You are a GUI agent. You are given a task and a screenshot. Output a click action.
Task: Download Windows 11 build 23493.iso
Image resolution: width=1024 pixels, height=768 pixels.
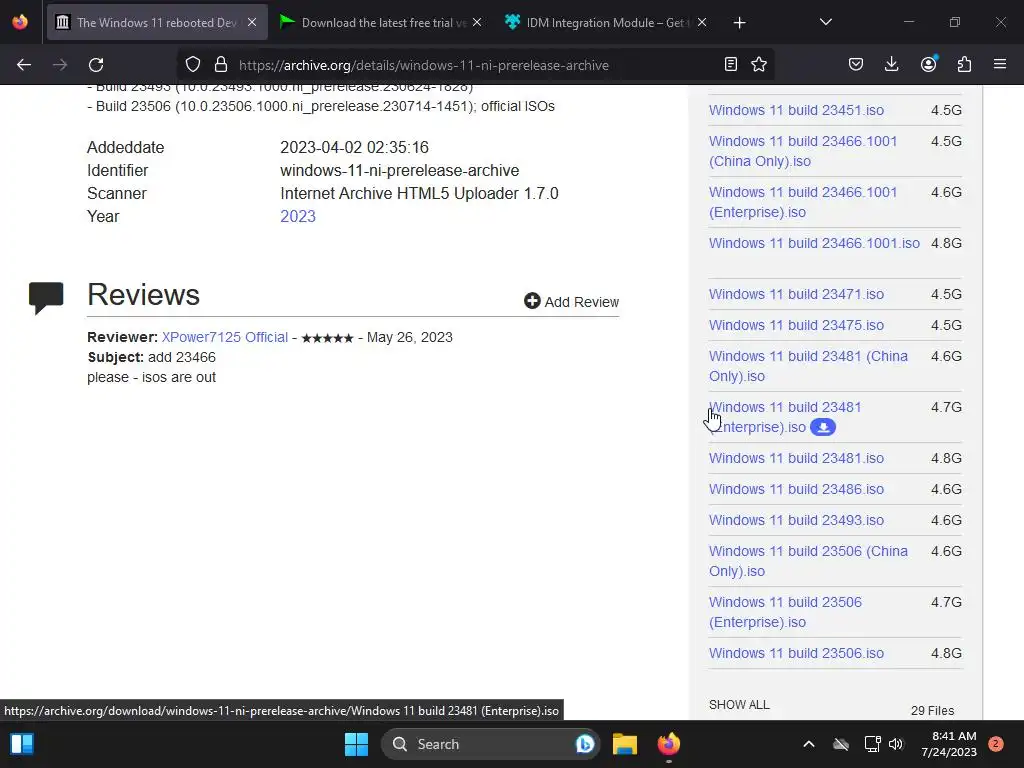pos(796,520)
